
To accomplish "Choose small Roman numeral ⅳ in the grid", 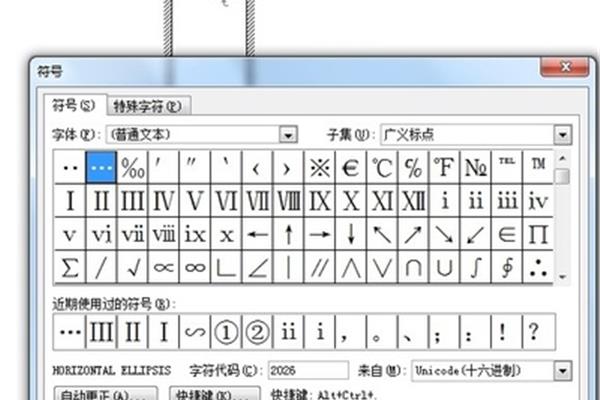I will pos(538,201).
